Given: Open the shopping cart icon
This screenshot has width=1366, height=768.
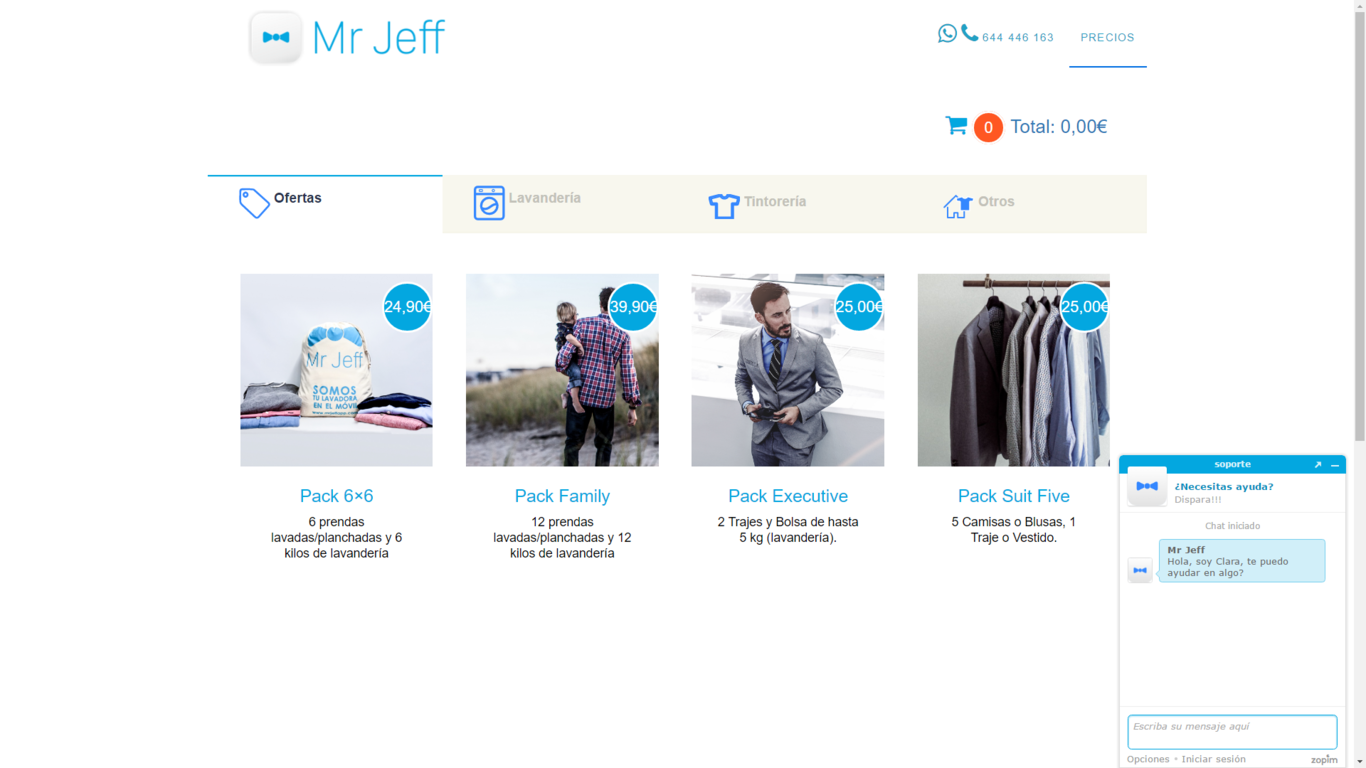Looking at the screenshot, I should click(x=956, y=126).
